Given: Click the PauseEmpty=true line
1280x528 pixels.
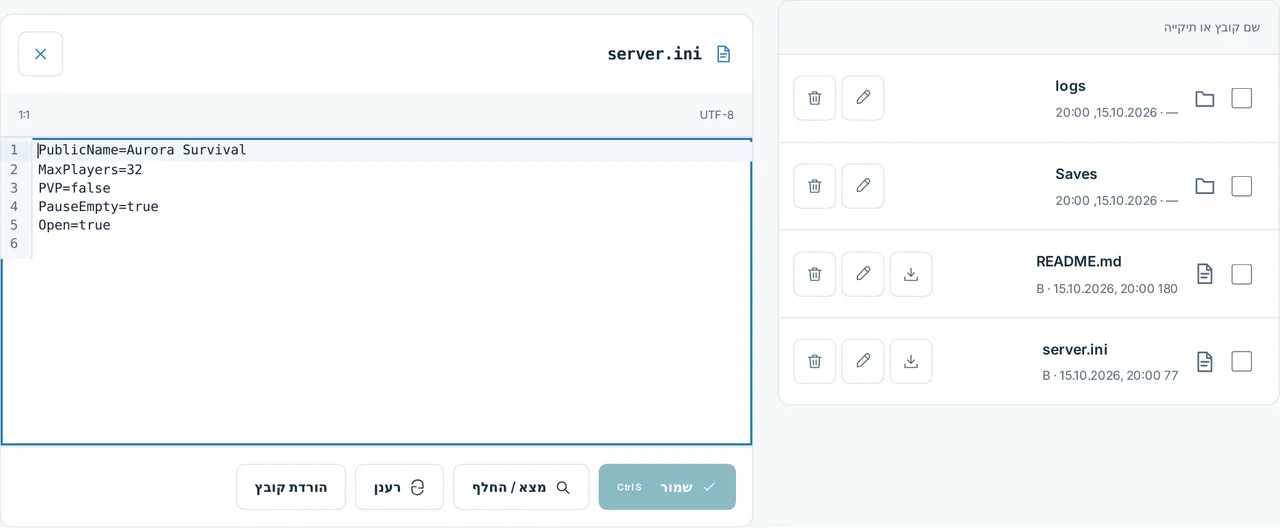Looking at the screenshot, I should click(98, 207).
